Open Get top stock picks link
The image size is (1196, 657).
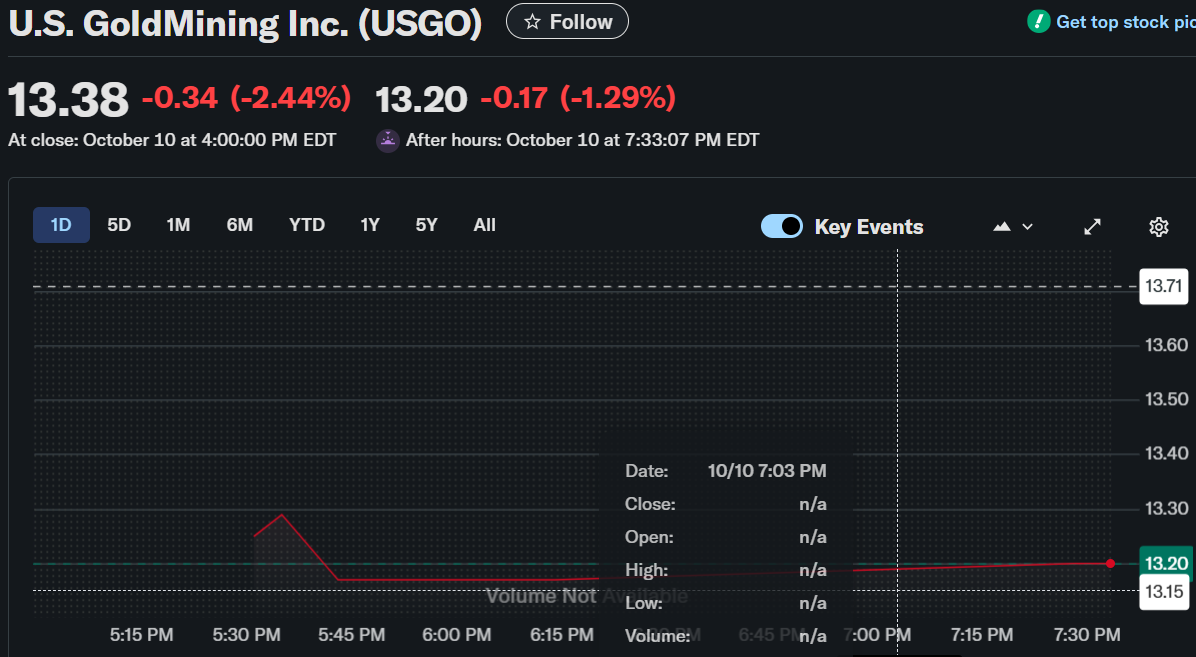pyautogui.click(x=1125, y=22)
